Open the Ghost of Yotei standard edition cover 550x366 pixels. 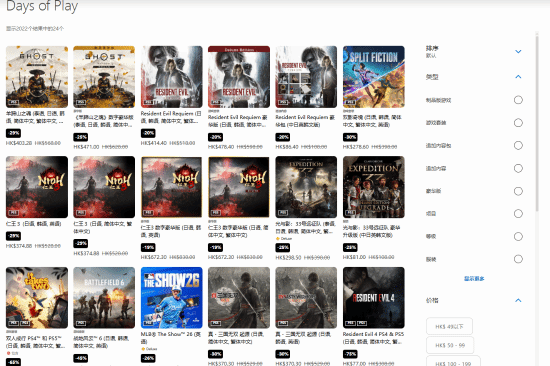coord(37,77)
